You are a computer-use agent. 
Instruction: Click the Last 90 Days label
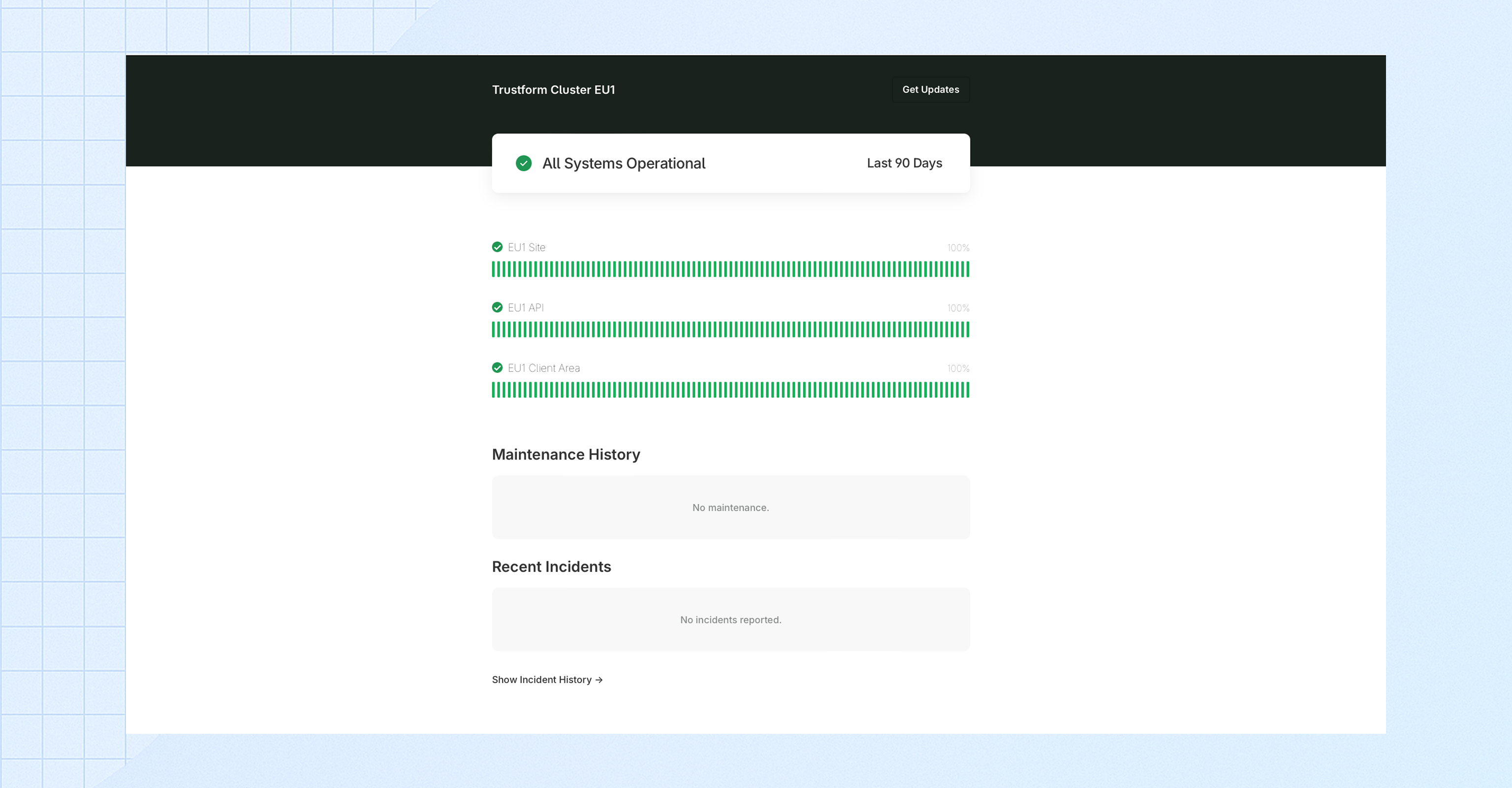click(x=904, y=163)
